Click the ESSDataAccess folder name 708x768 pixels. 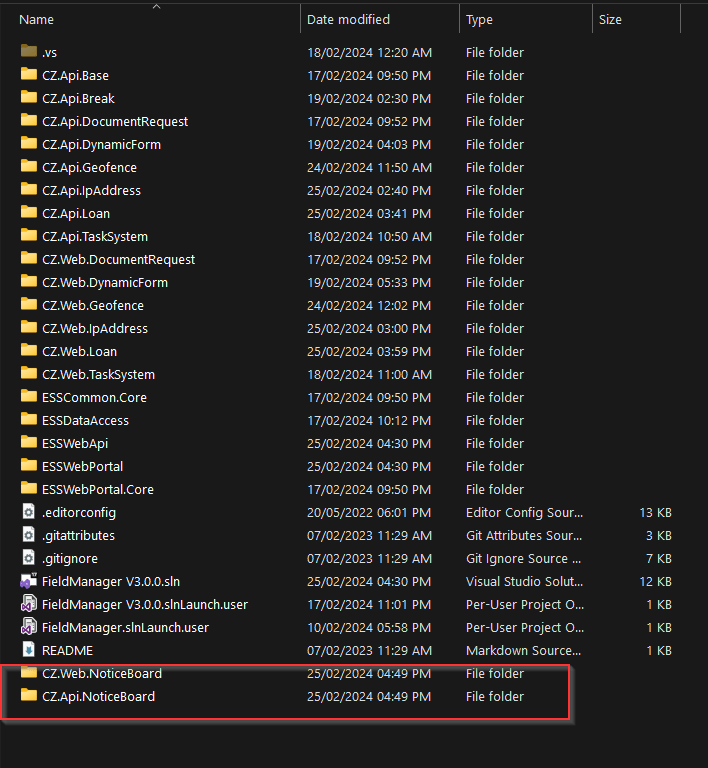85,421
